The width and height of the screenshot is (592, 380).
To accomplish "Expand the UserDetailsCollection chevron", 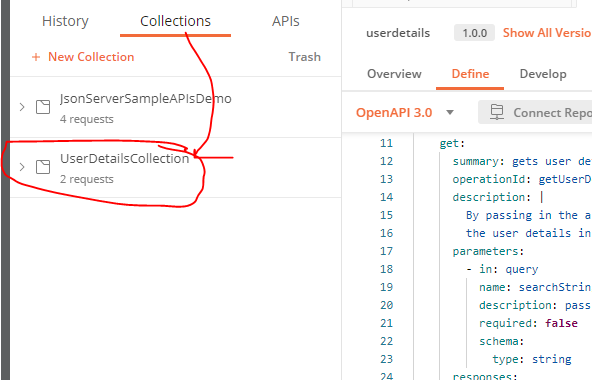I will click(22, 167).
